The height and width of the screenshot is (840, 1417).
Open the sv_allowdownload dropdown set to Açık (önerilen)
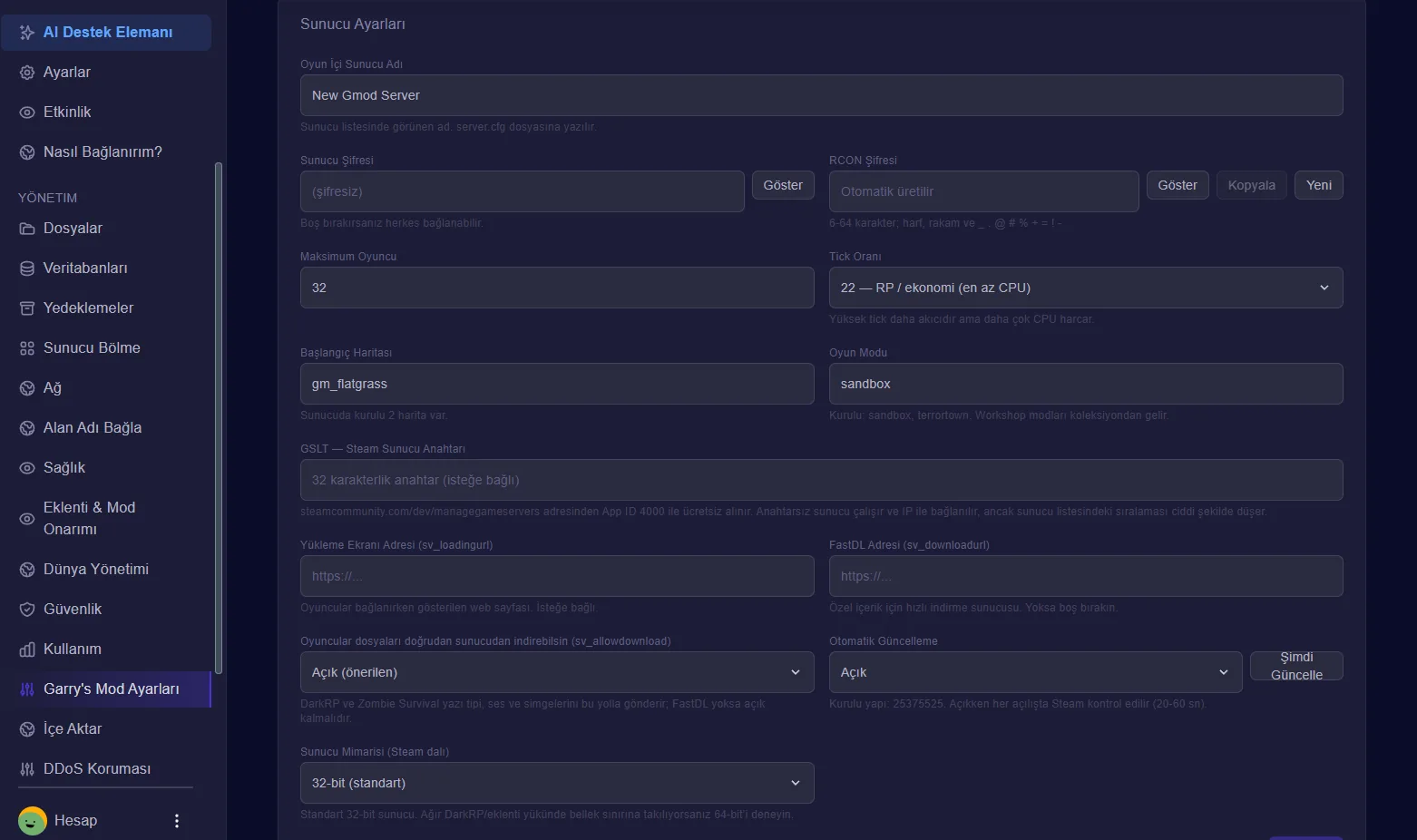pyautogui.click(x=557, y=672)
